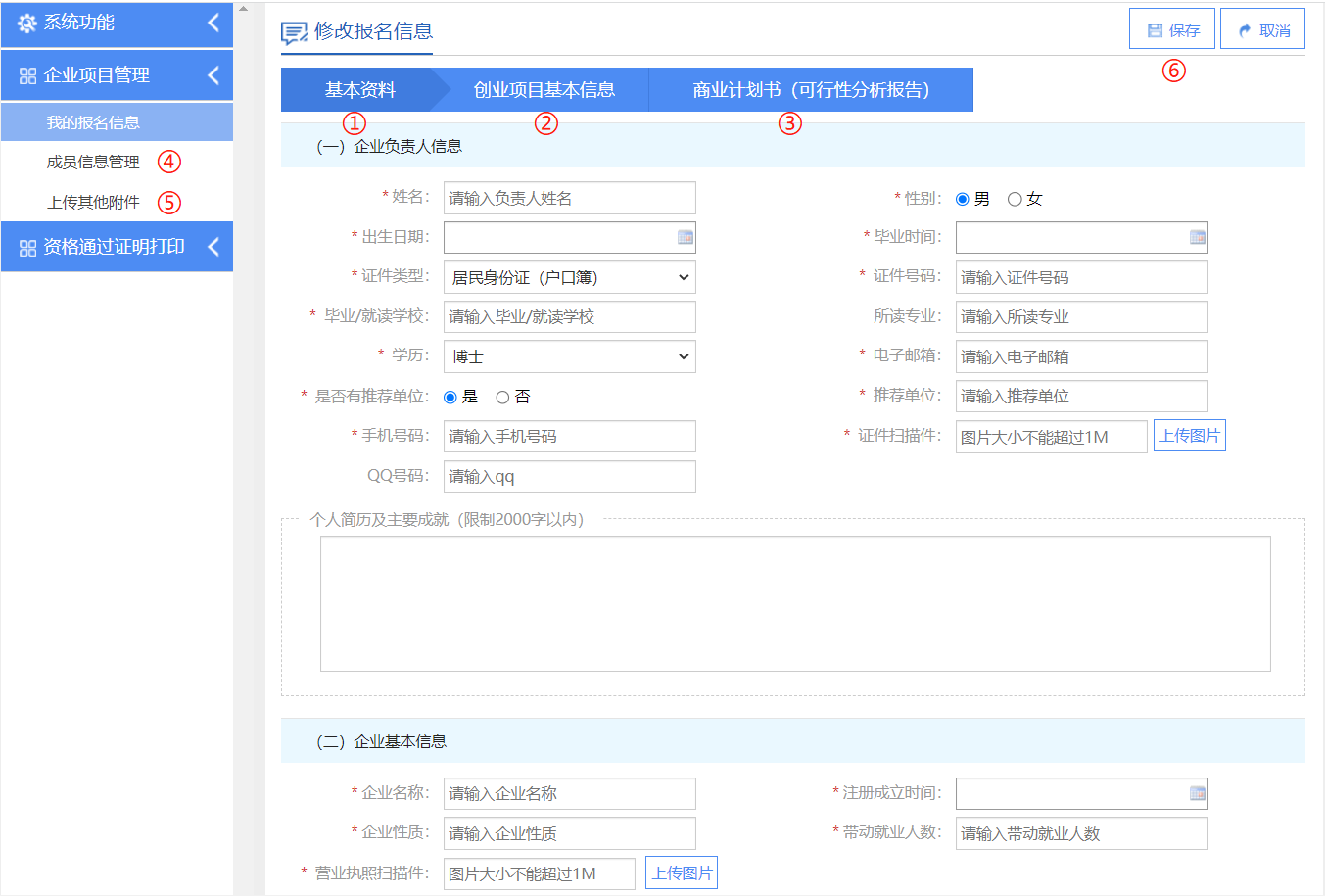Focus the 证件号码 input field
1325x896 pixels.
[x=1082, y=277]
